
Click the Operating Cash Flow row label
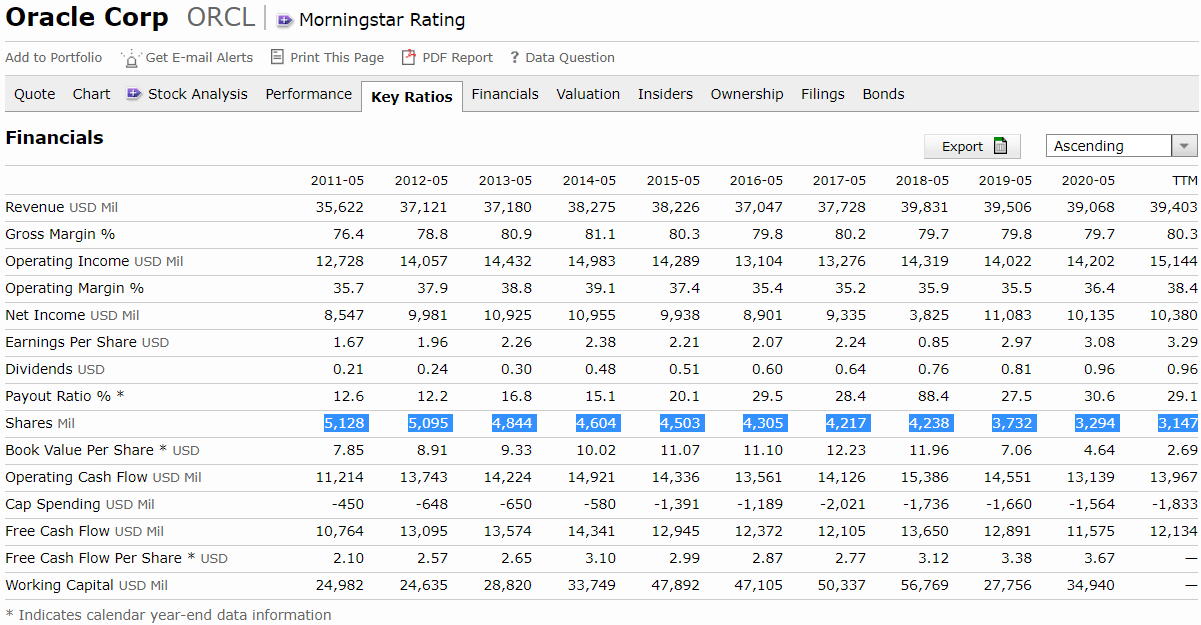pos(103,477)
